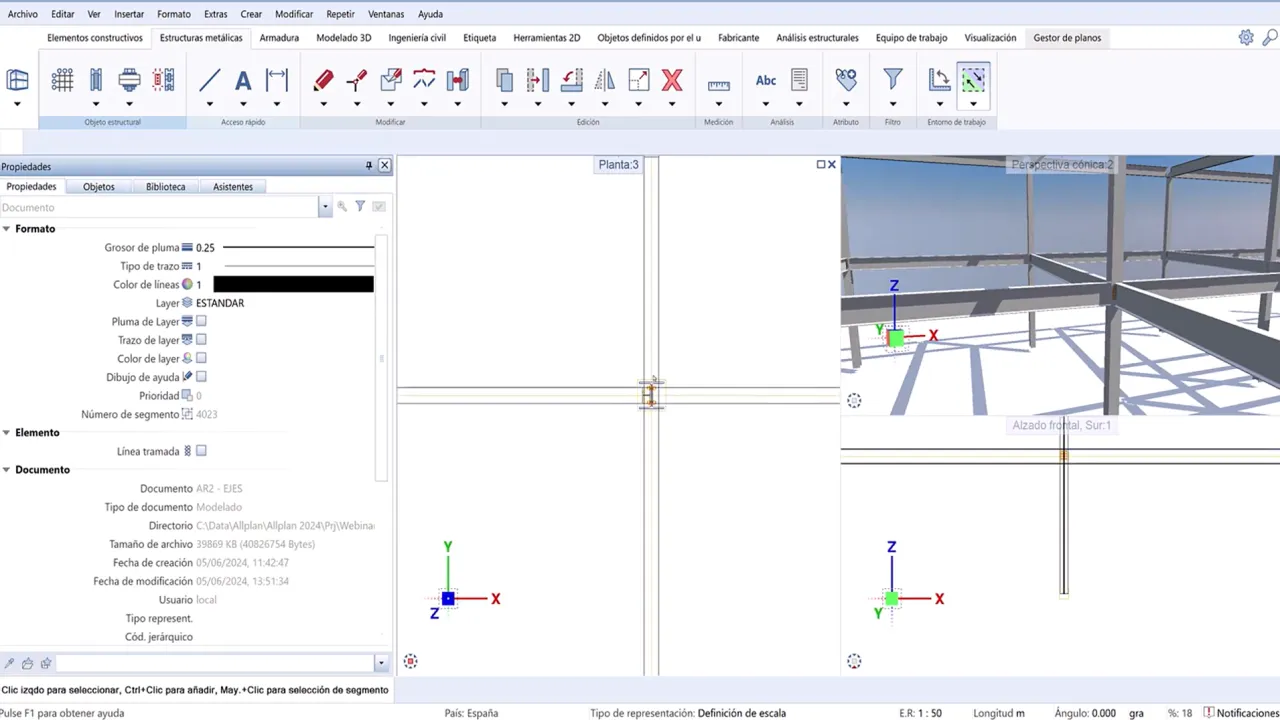The width and height of the screenshot is (1280, 720).
Task: Select the text tool (A) in the toolbar
Action: pyautogui.click(x=243, y=80)
